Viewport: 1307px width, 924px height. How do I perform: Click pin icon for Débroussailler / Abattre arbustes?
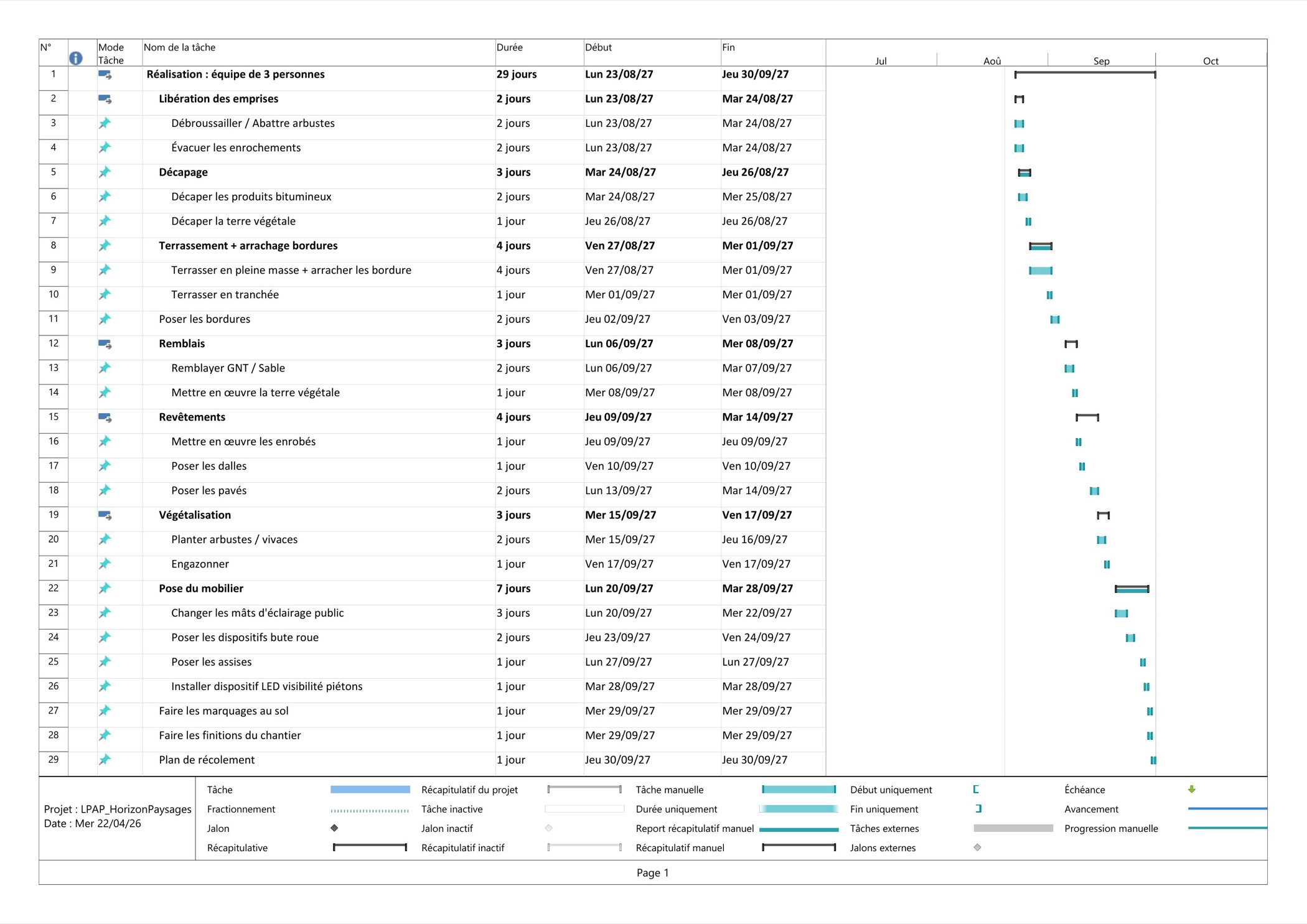point(105,123)
